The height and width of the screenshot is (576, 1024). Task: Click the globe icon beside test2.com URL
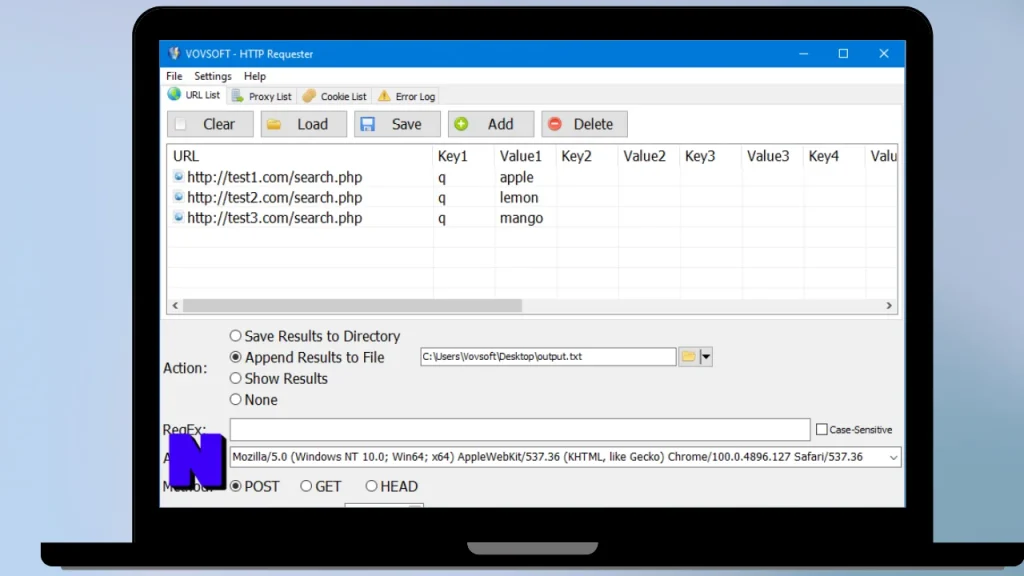(x=178, y=197)
